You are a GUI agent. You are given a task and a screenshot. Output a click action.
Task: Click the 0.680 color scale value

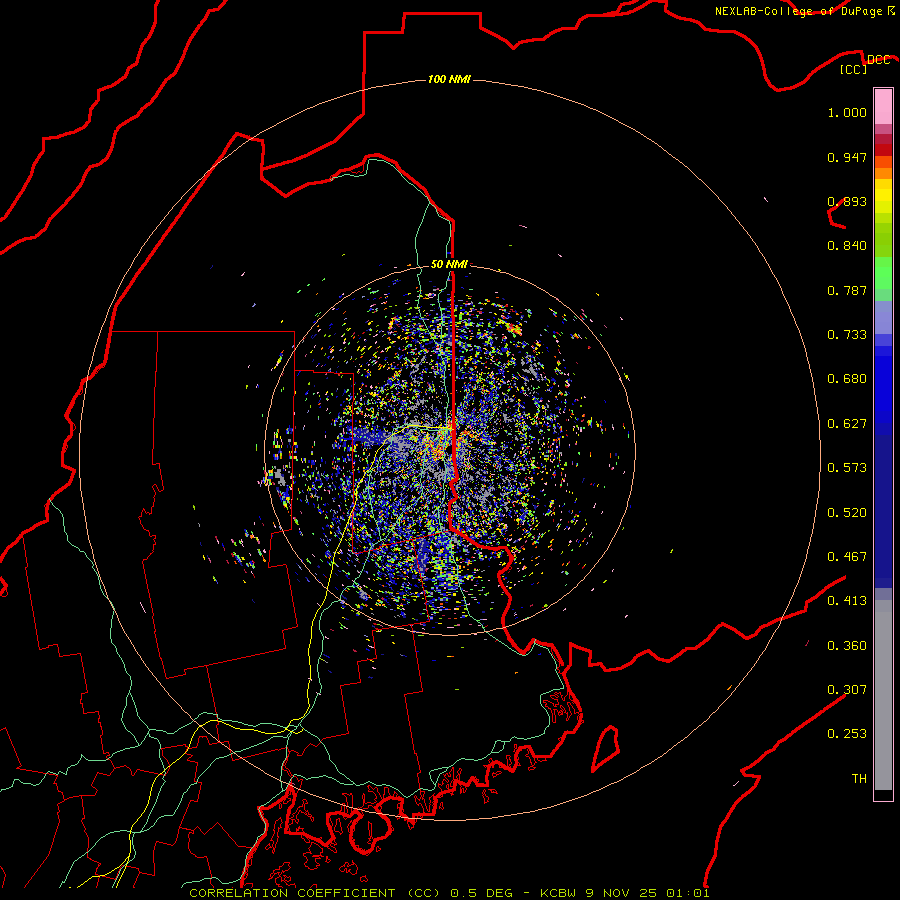click(x=847, y=379)
